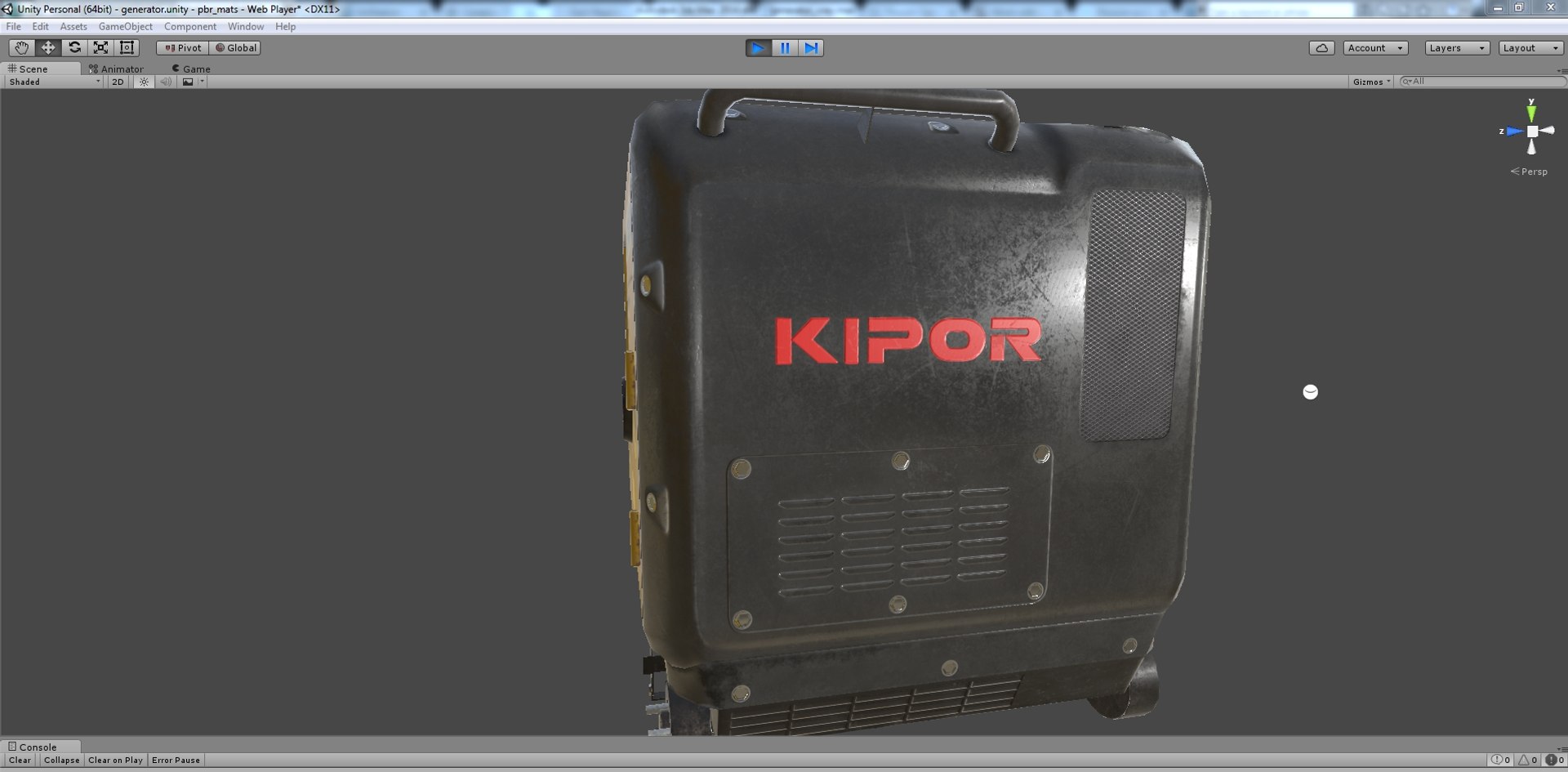Toggle Global handle rotation mode

tap(235, 47)
